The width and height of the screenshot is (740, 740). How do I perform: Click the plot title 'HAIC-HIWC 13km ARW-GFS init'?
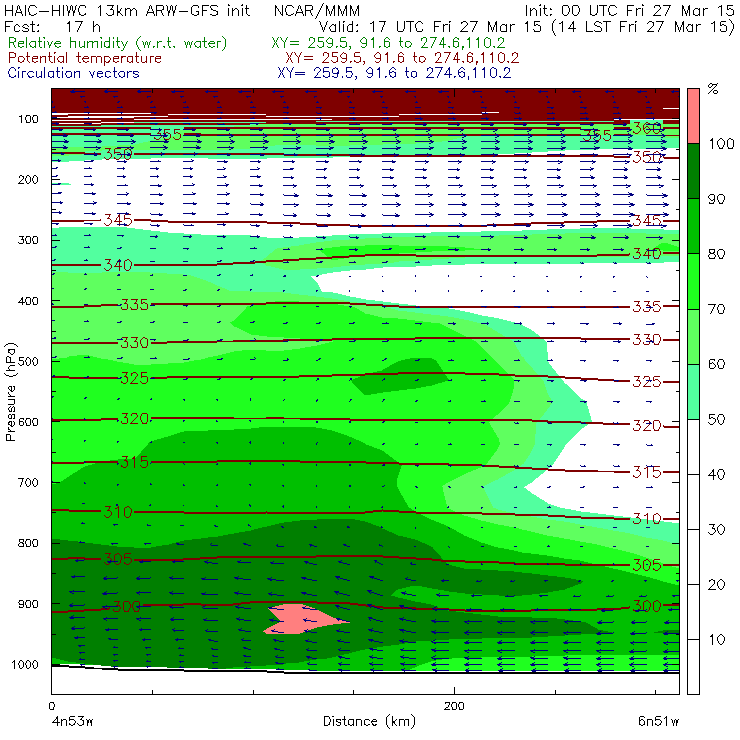(x=127, y=10)
